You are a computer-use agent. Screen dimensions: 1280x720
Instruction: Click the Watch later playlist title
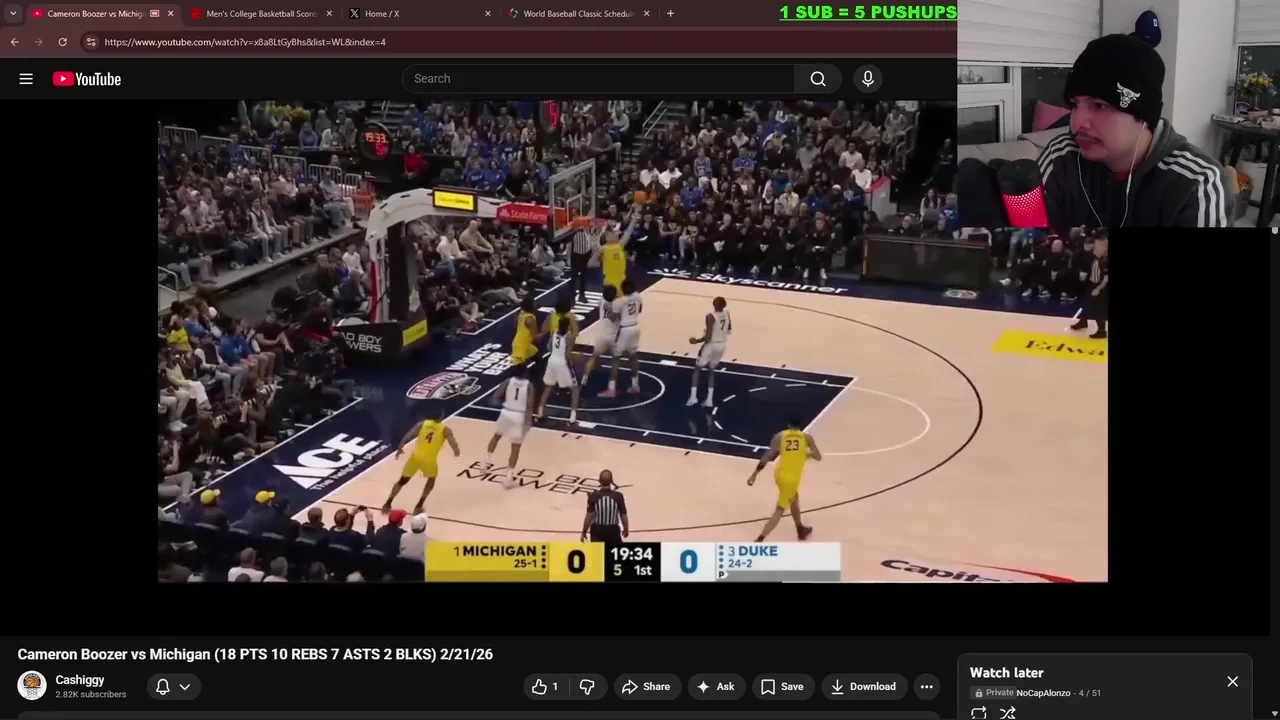click(x=1006, y=673)
